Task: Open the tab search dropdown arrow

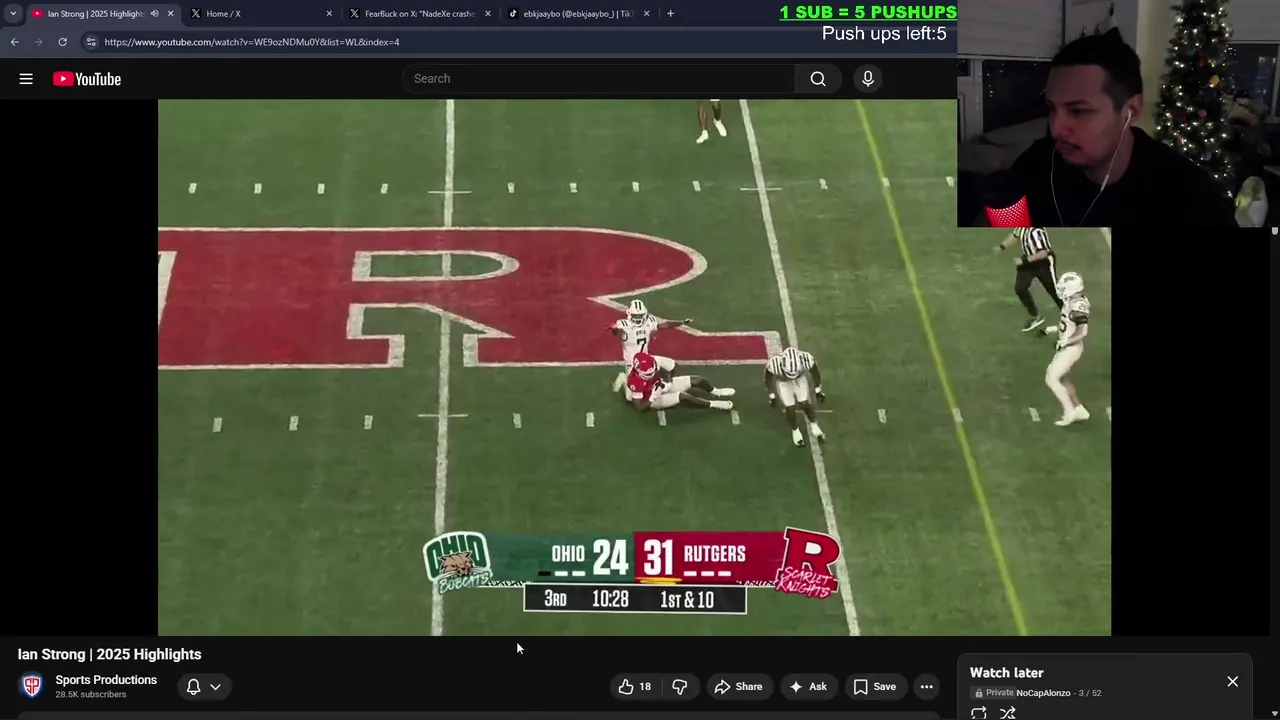Action: (13, 14)
